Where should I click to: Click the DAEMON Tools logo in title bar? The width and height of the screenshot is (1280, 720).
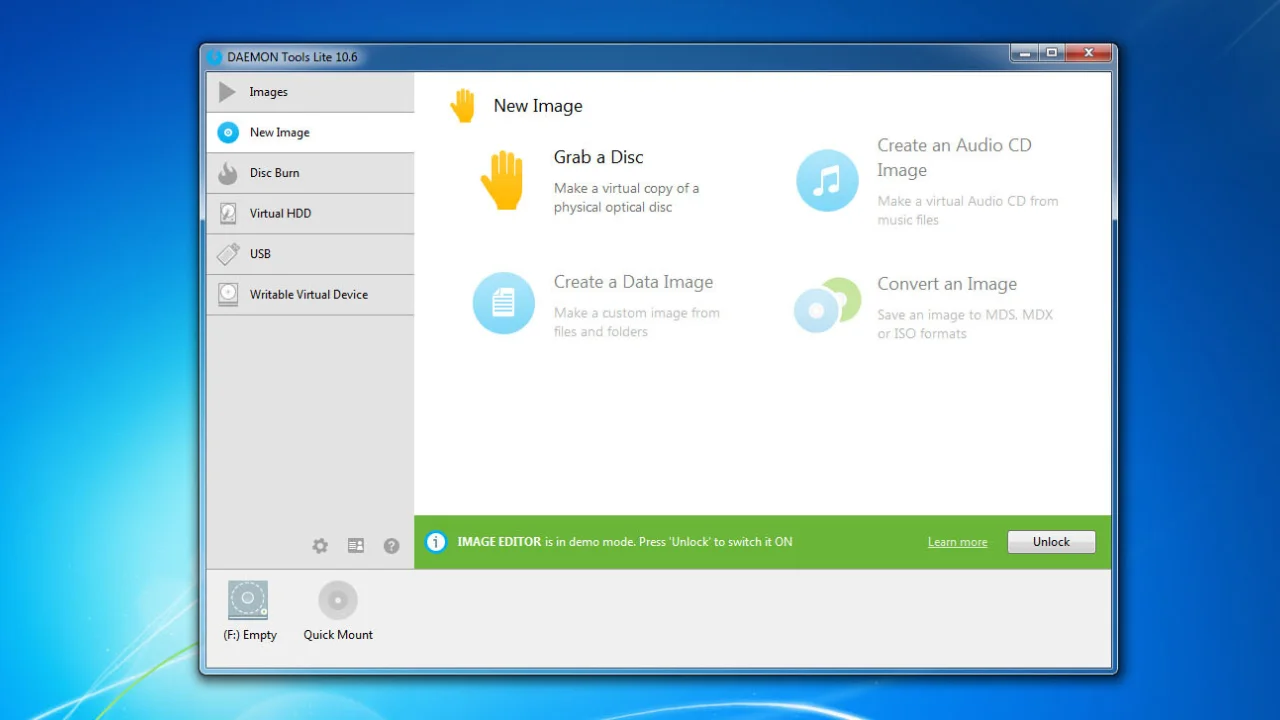click(x=214, y=57)
